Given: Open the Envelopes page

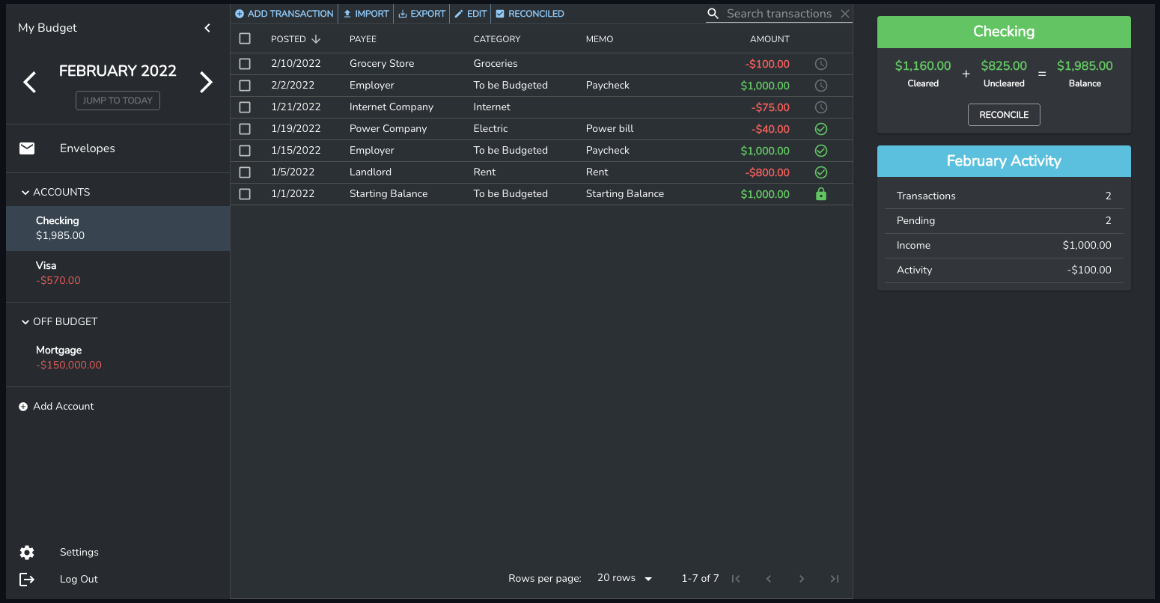Looking at the screenshot, I should (x=87, y=148).
